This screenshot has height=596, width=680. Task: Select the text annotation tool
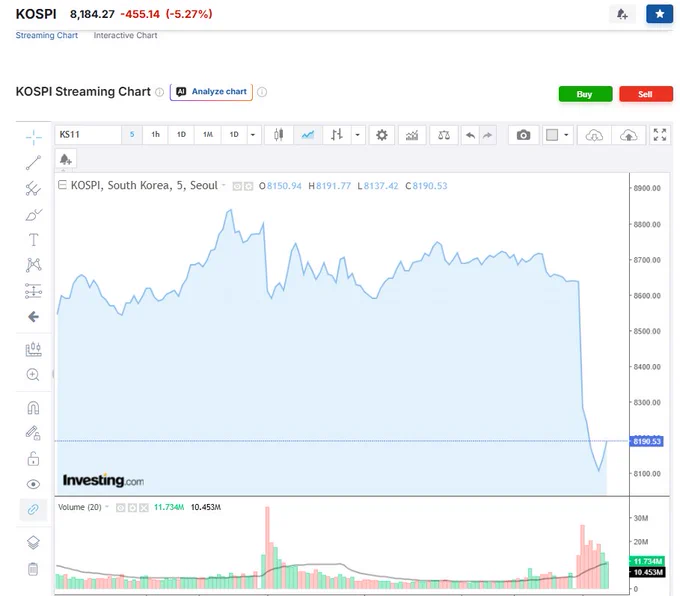tap(33, 239)
